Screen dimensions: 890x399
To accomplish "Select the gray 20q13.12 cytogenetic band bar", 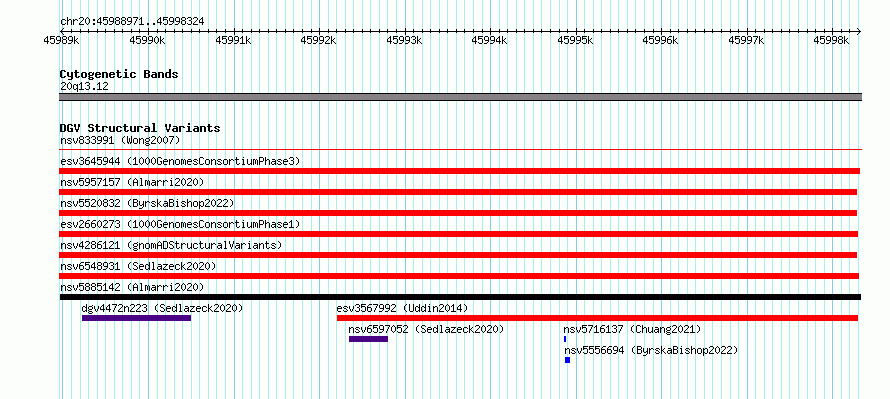I will click(460, 97).
